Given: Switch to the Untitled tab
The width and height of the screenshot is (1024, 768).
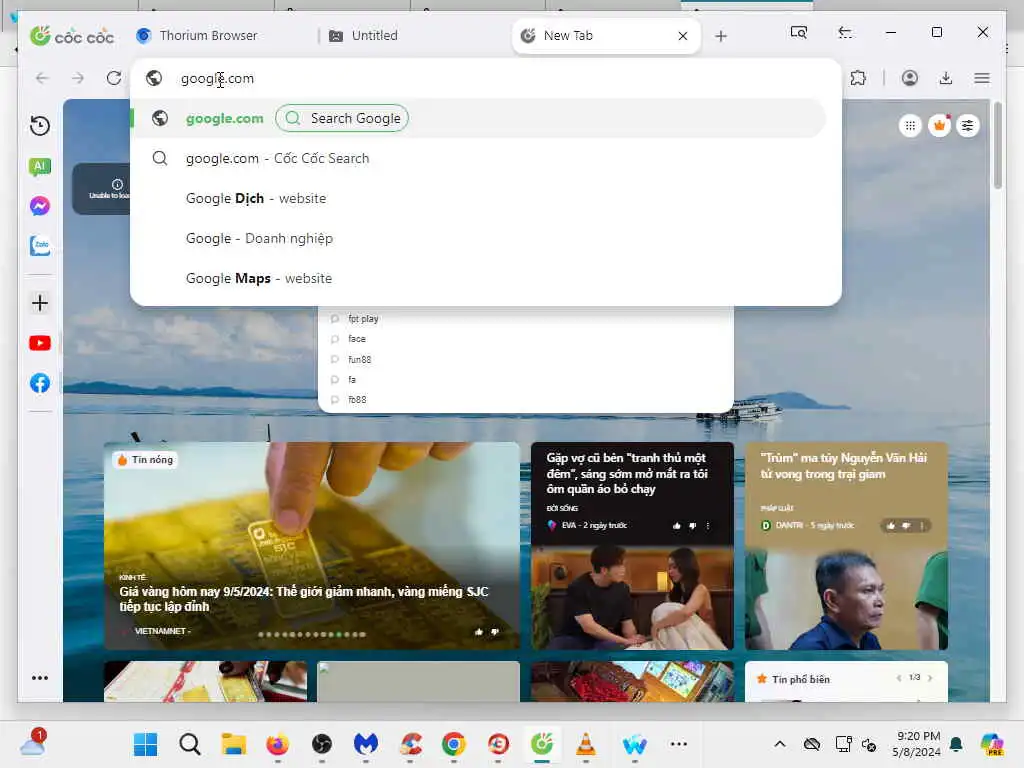Looking at the screenshot, I should coord(375,35).
